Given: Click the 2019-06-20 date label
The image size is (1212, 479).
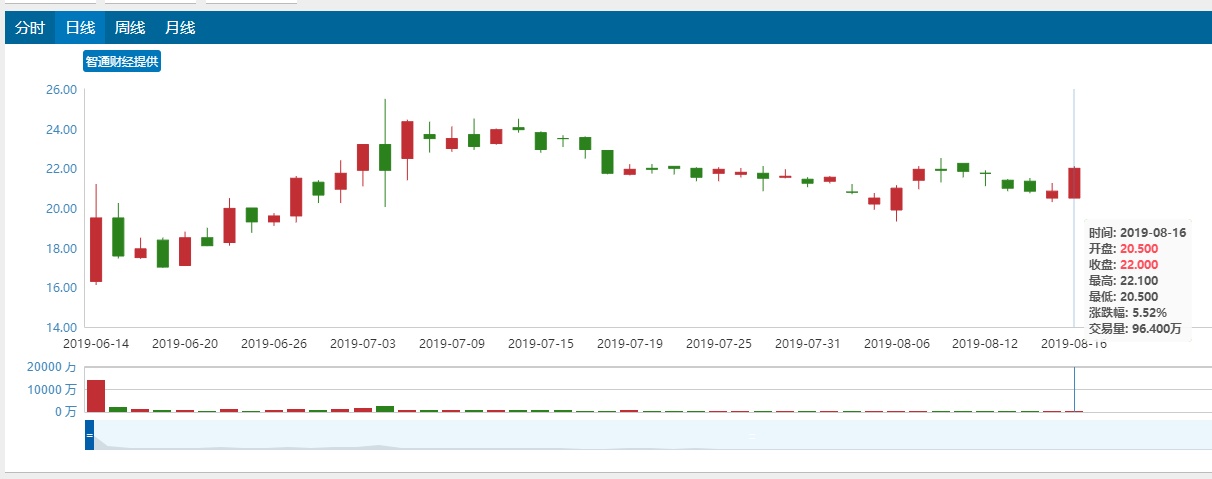Looking at the screenshot, I should click(x=185, y=343).
